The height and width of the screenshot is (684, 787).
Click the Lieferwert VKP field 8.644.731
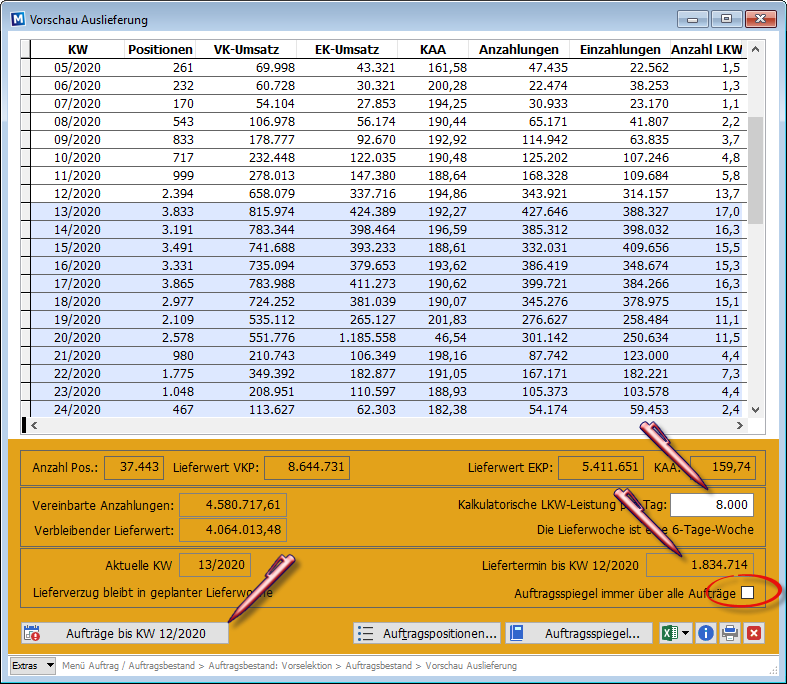pyautogui.click(x=307, y=467)
